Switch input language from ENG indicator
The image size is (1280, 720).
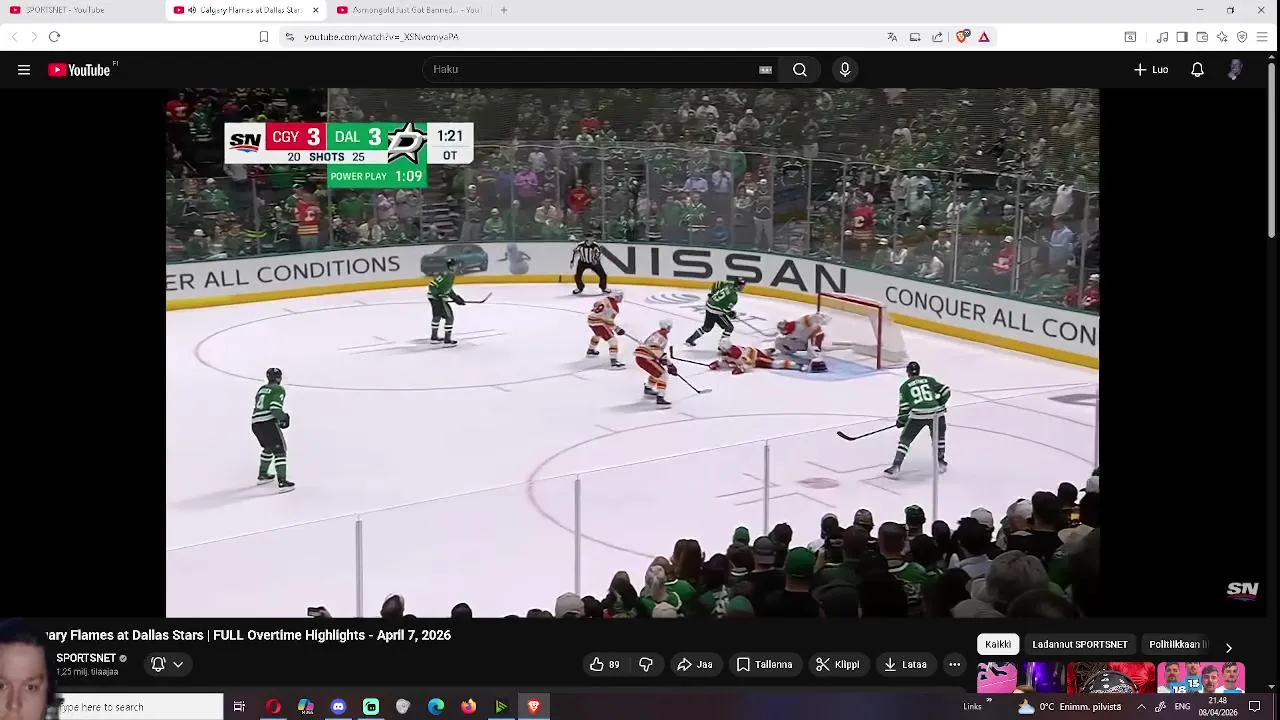(x=1182, y=707)
